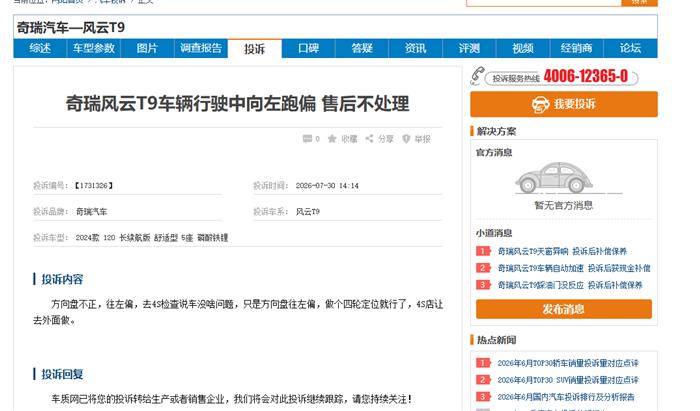Click the hotline number 4006-12365-0
The height and width of the screenshot is (411, 700).
tap(586, 76)
